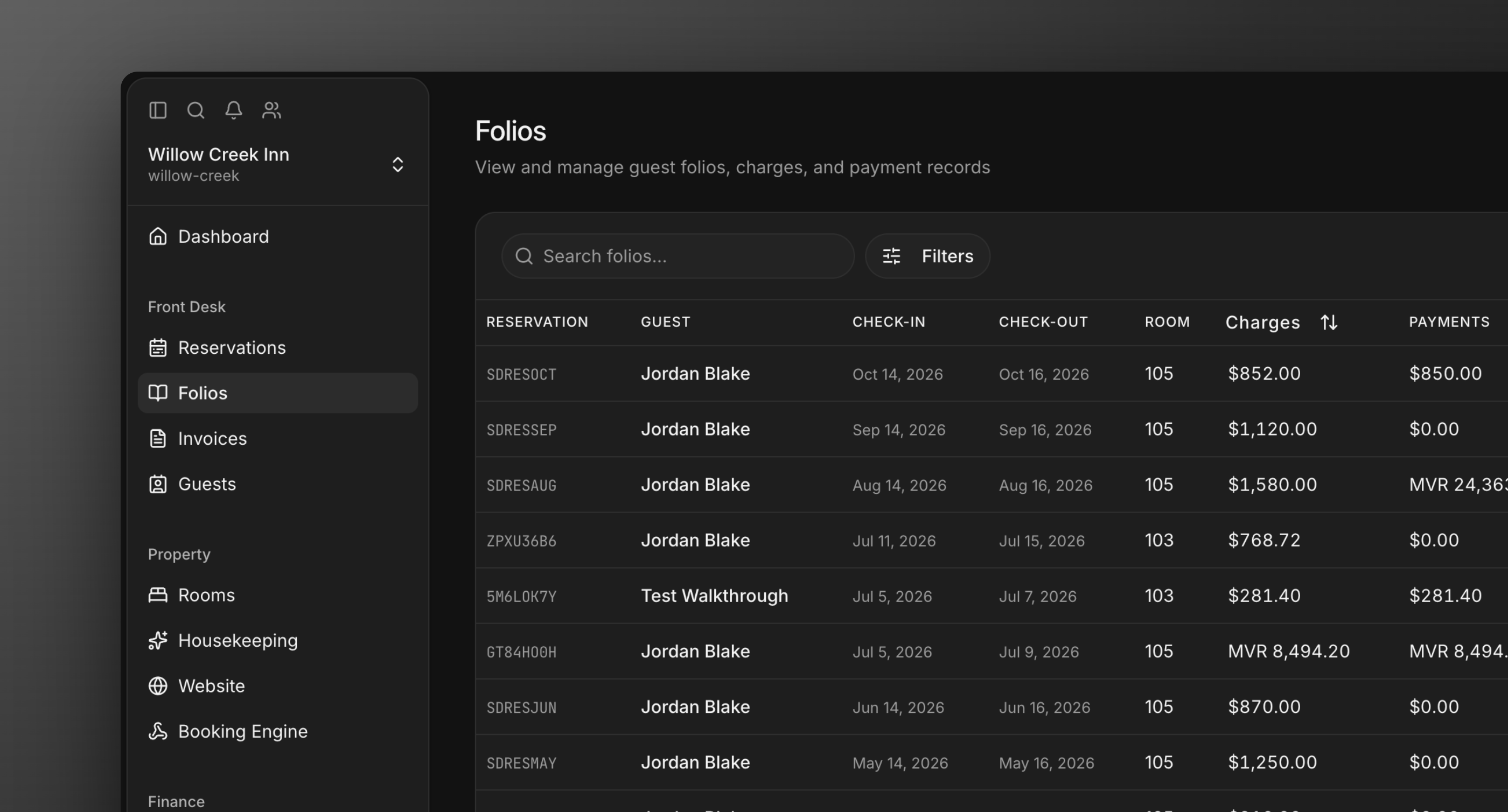The height and width of the screenshot is (812, 1508).
Task: Open Rooms page
Action: pyautogui.click(x=277, y=595)
